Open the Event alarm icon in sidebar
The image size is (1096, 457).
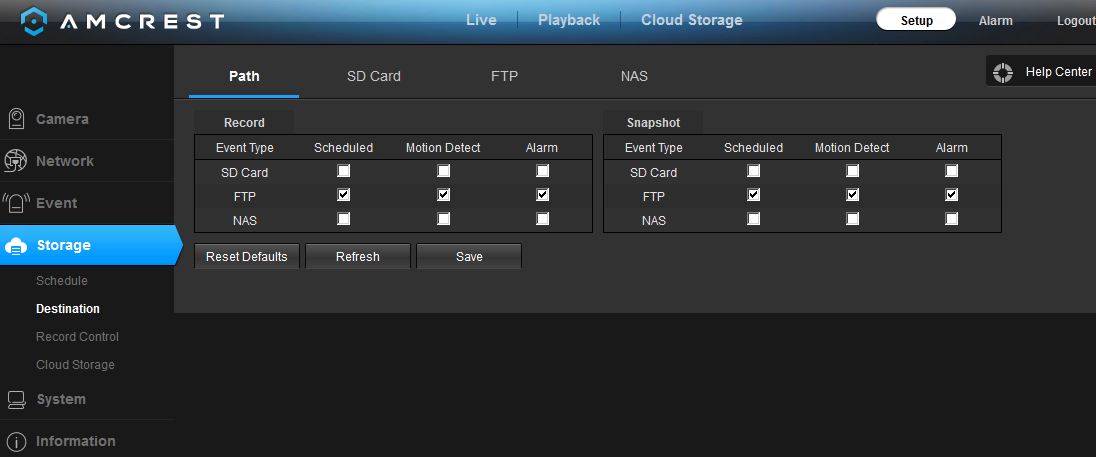(x=15, y=203)
